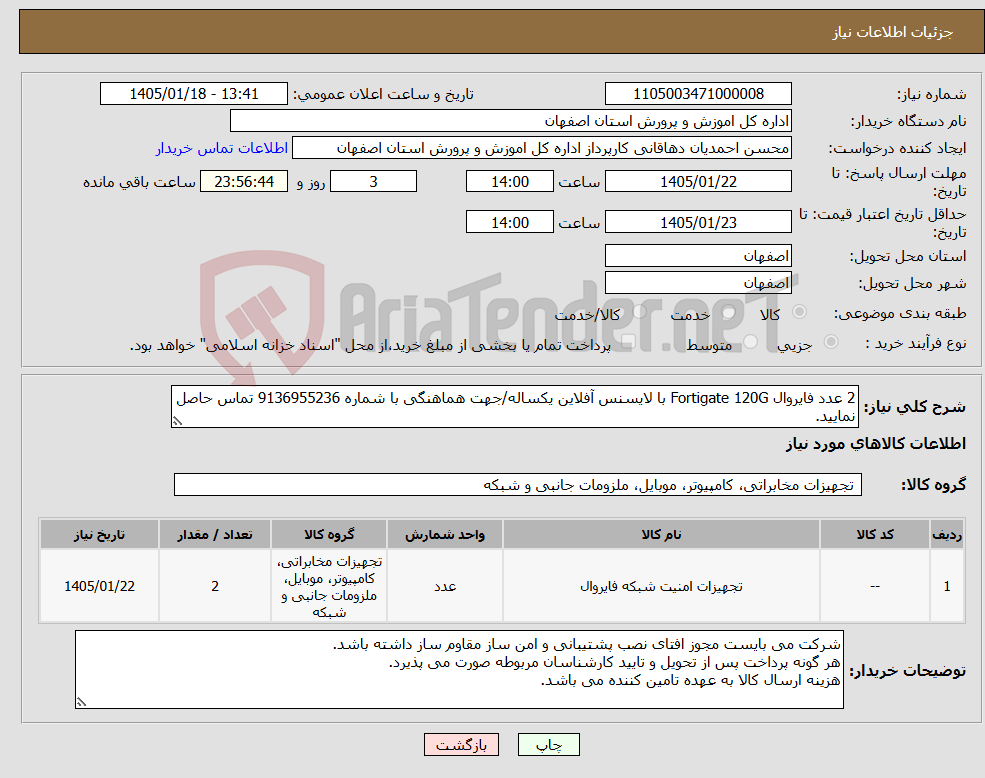
Task: Click the تعداد / مقدار column header
Action: tap(215, 534)
